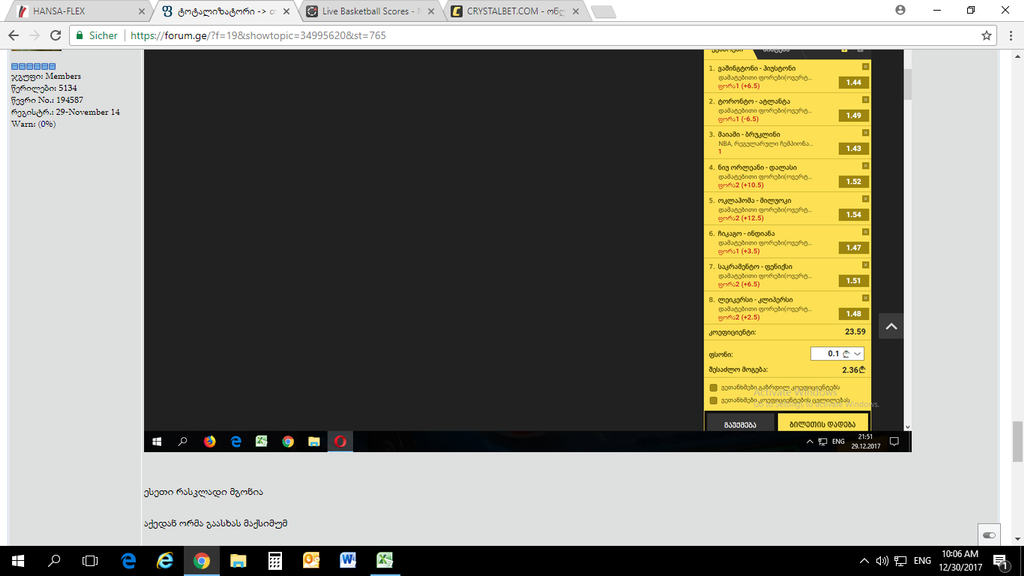The image size is (1024, 576).
Task: Remove bet 4 ნიუ ორლეანი - დალასი
Action: click(865, 166)
